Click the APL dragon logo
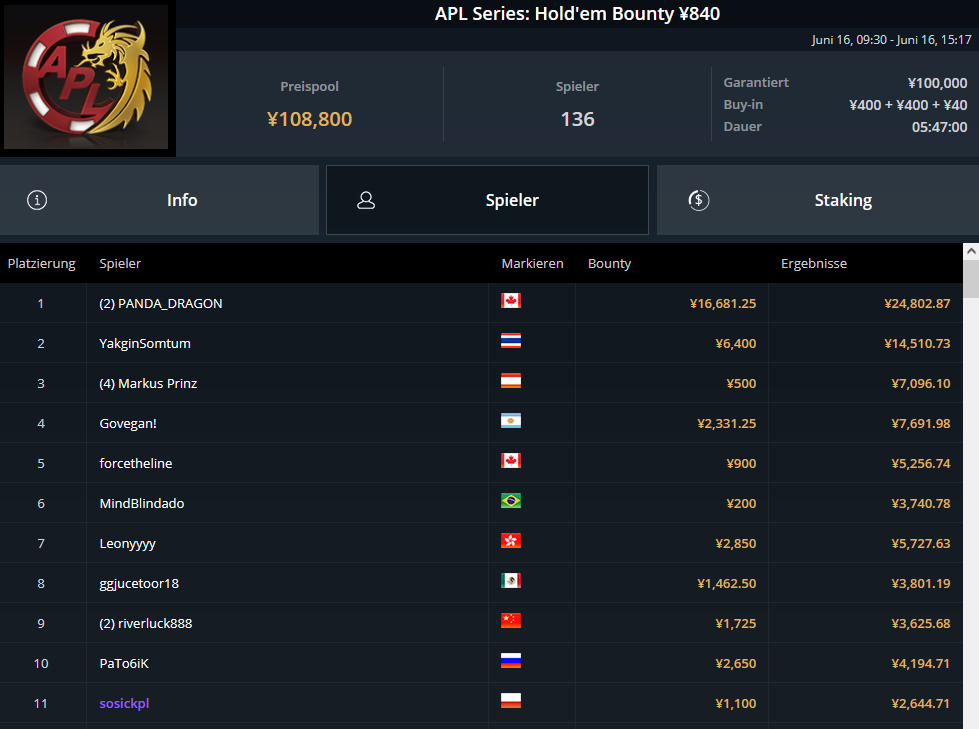This screenshot has width=979, height=729. pyautogui.click(x=86, y=77)
